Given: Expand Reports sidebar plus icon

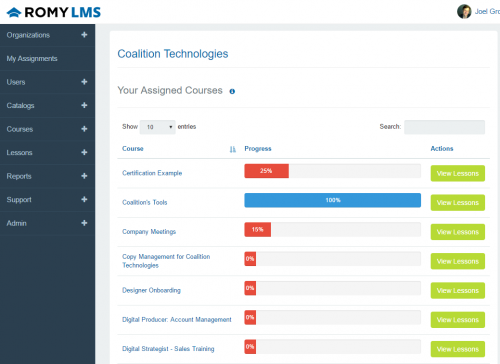Looking at the screenshot, I should 84,176.
